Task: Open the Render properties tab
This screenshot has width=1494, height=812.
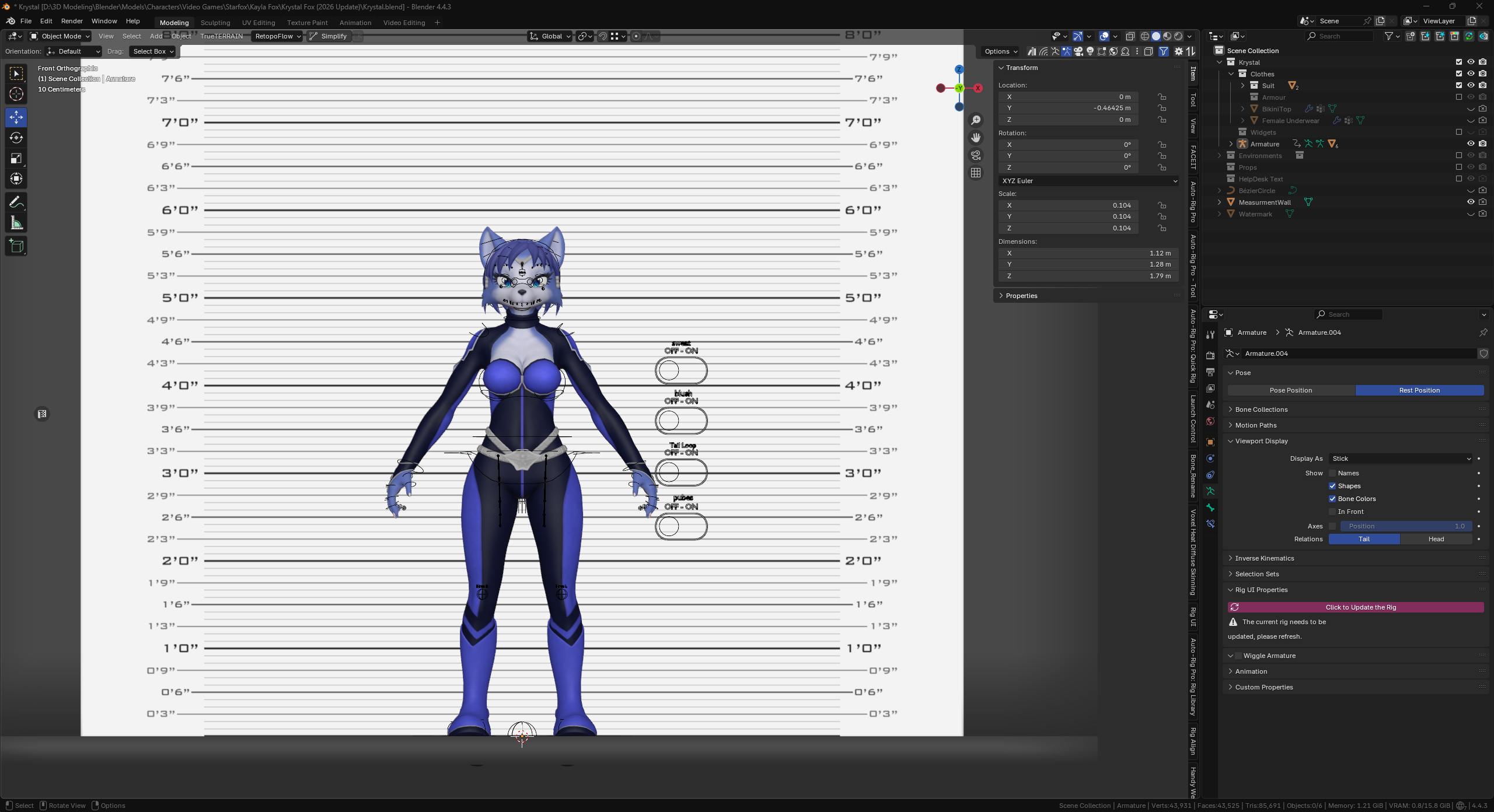Action: tap(1210, 356)
